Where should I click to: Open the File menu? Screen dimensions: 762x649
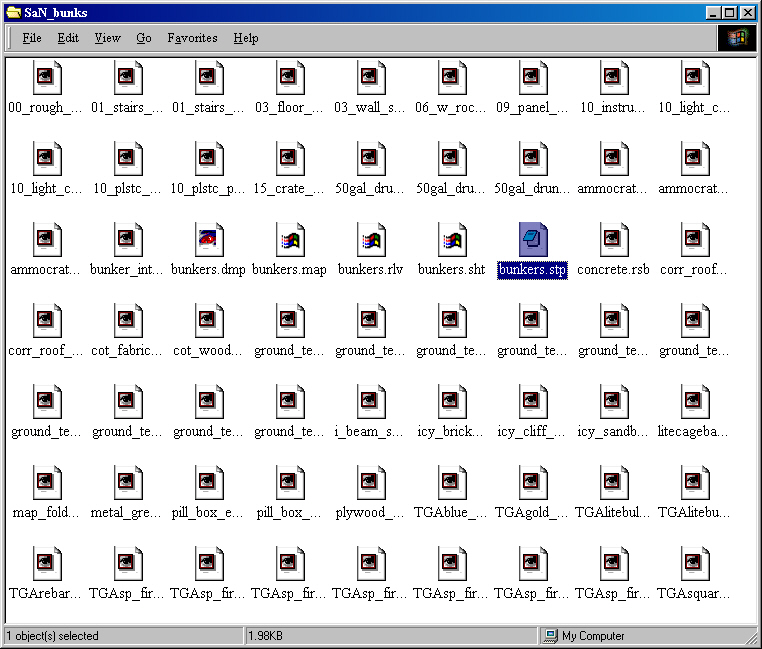(32, 38)
